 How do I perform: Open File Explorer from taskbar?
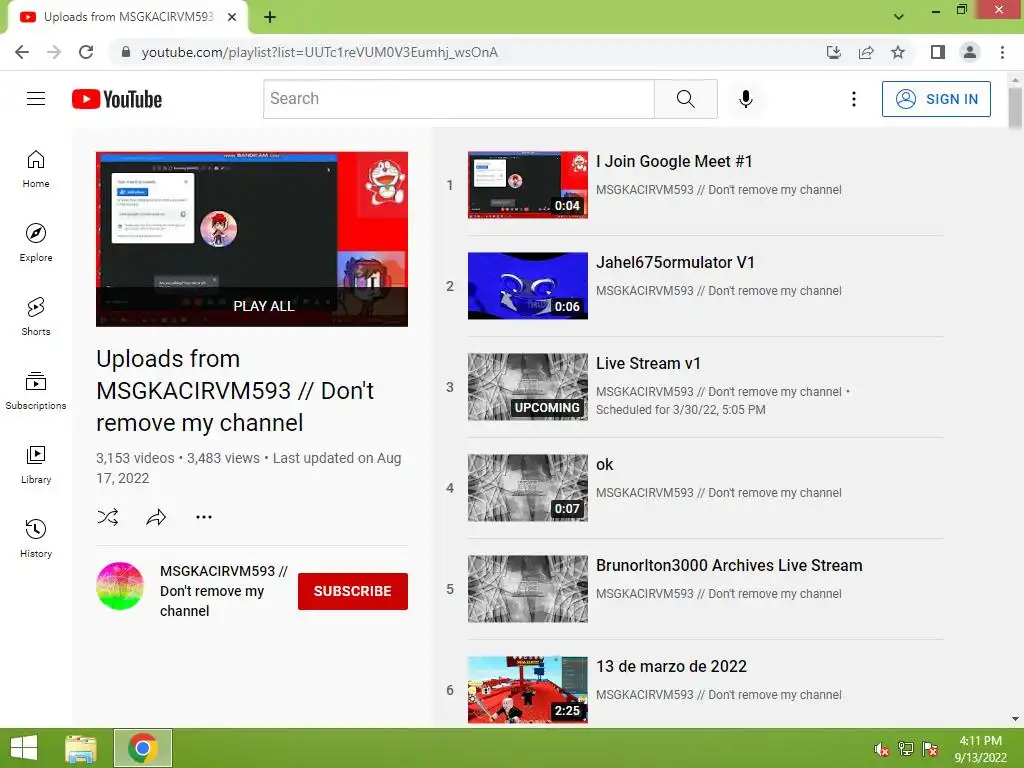tap(81, 748)
